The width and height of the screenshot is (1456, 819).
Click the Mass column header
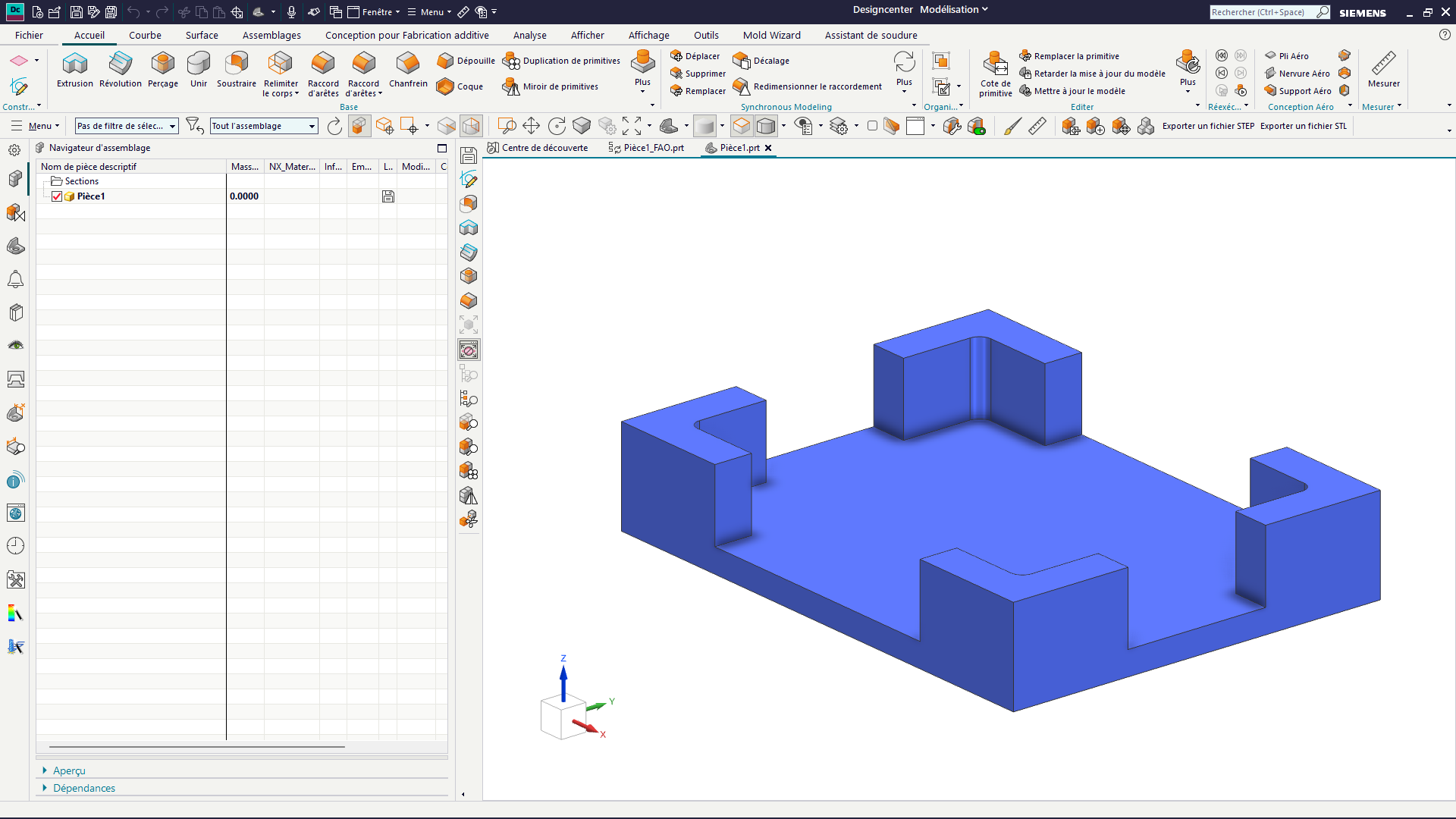pos(245,167)
